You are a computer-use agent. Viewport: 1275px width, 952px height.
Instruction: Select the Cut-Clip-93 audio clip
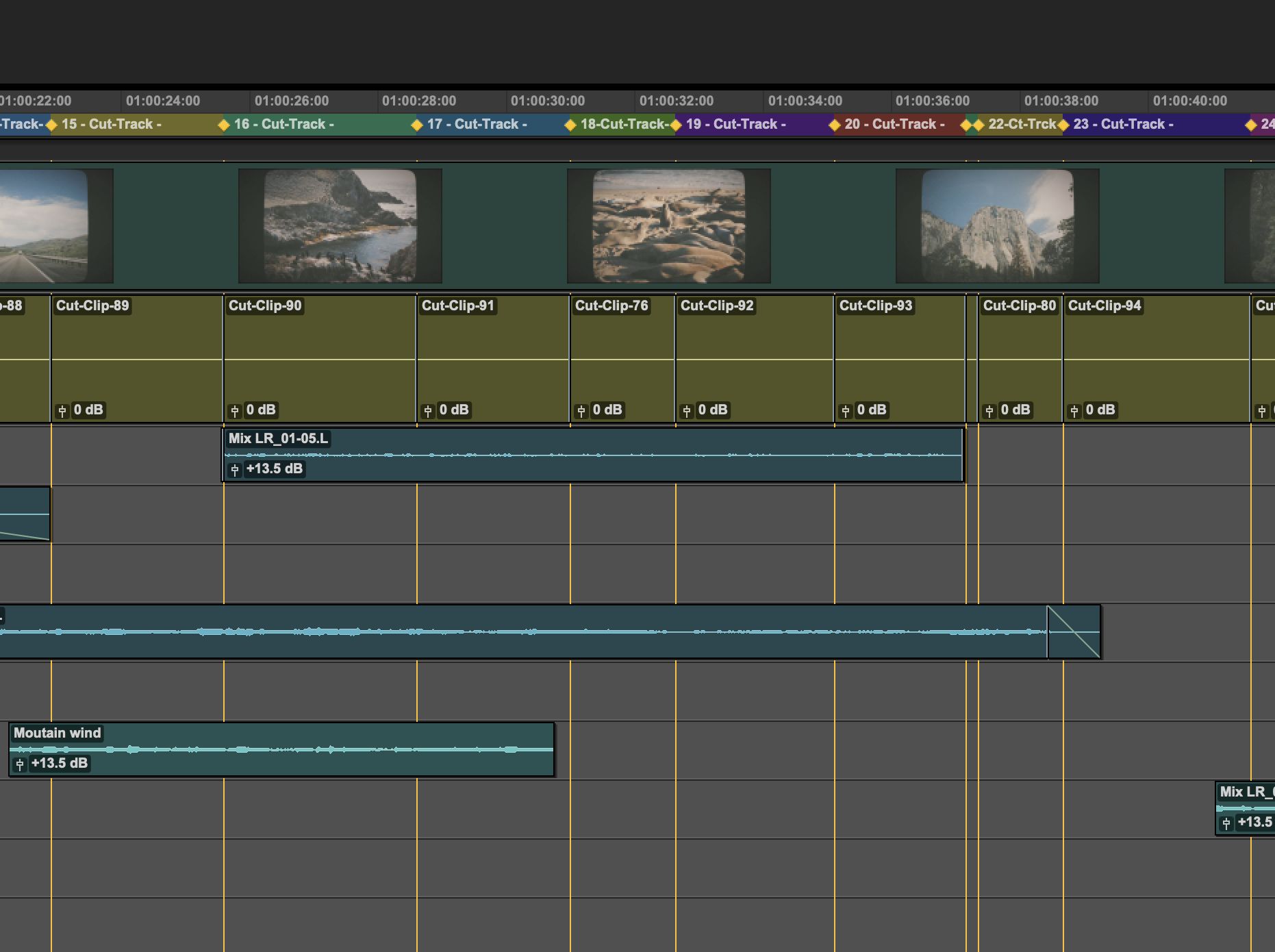pos(900,358)
